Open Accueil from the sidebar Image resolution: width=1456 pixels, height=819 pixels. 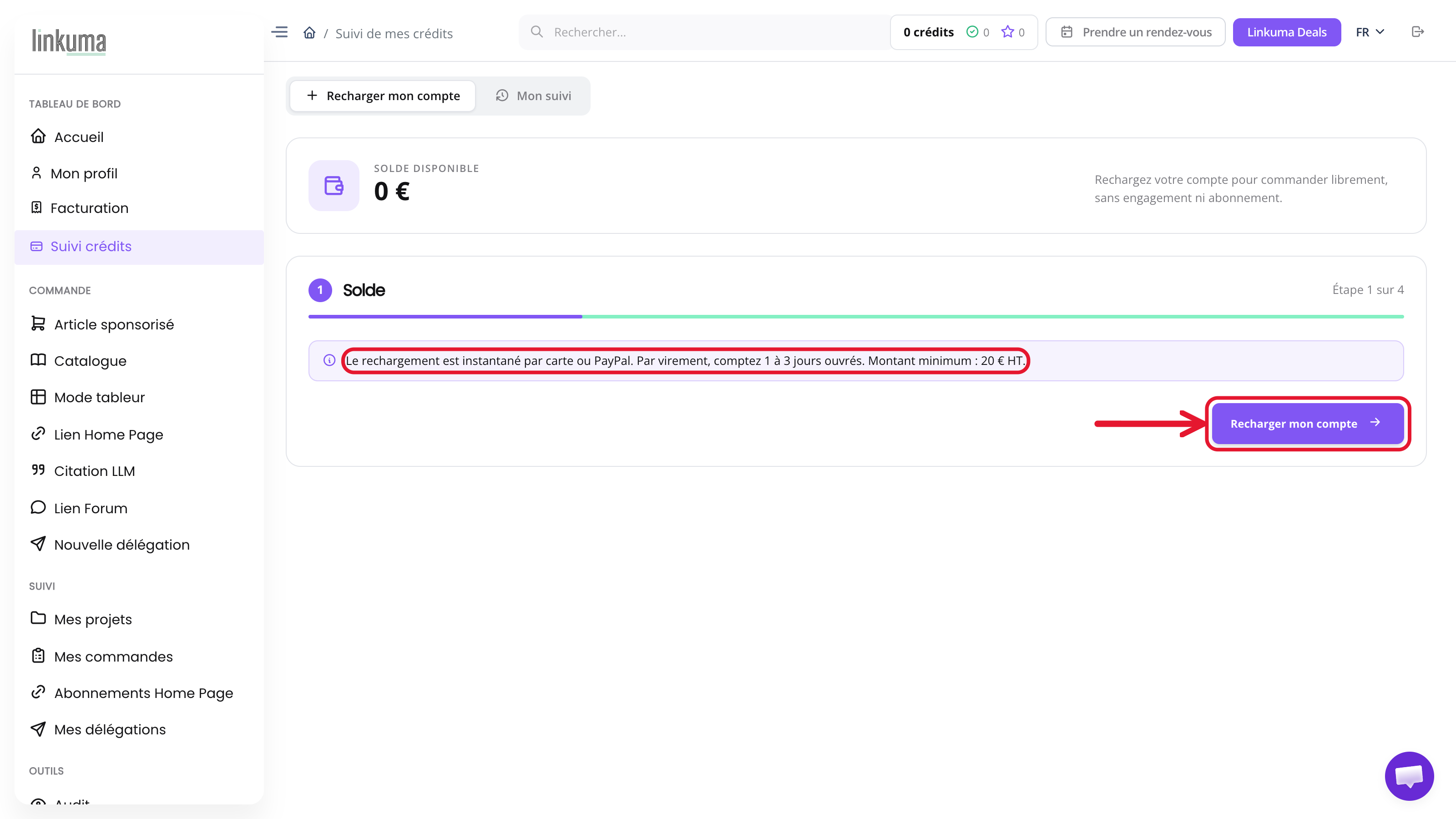tap(139, 137)
